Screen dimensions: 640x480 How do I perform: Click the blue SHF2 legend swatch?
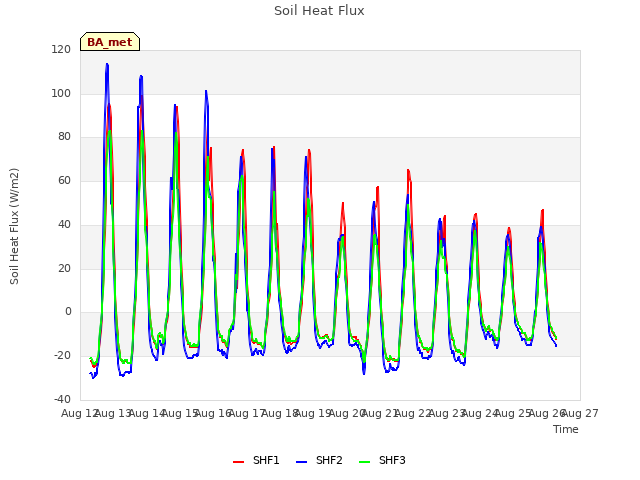pos(301,462)
